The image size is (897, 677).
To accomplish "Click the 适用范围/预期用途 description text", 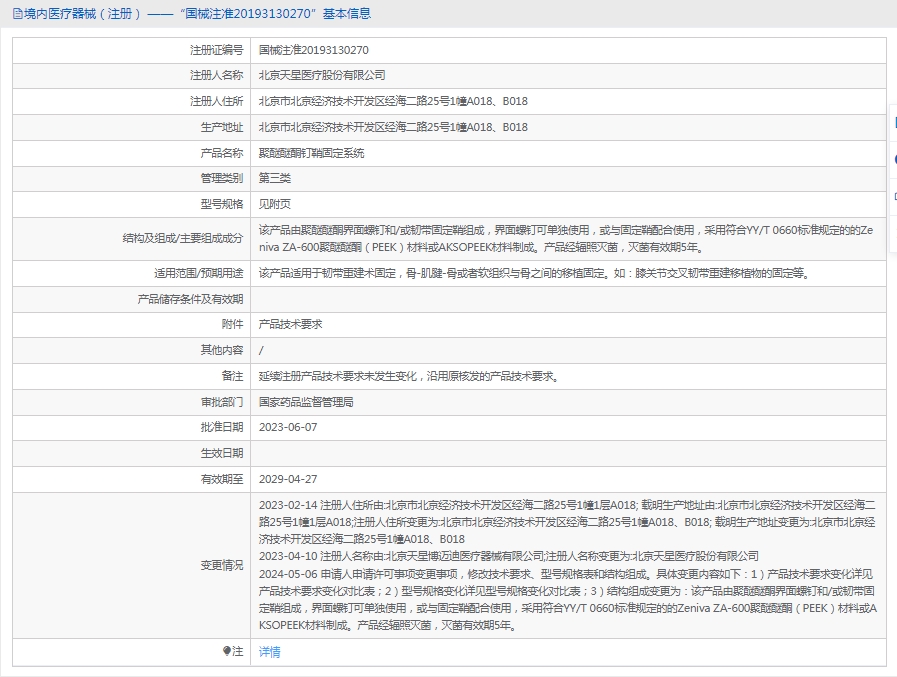I will tap(535, 273).
